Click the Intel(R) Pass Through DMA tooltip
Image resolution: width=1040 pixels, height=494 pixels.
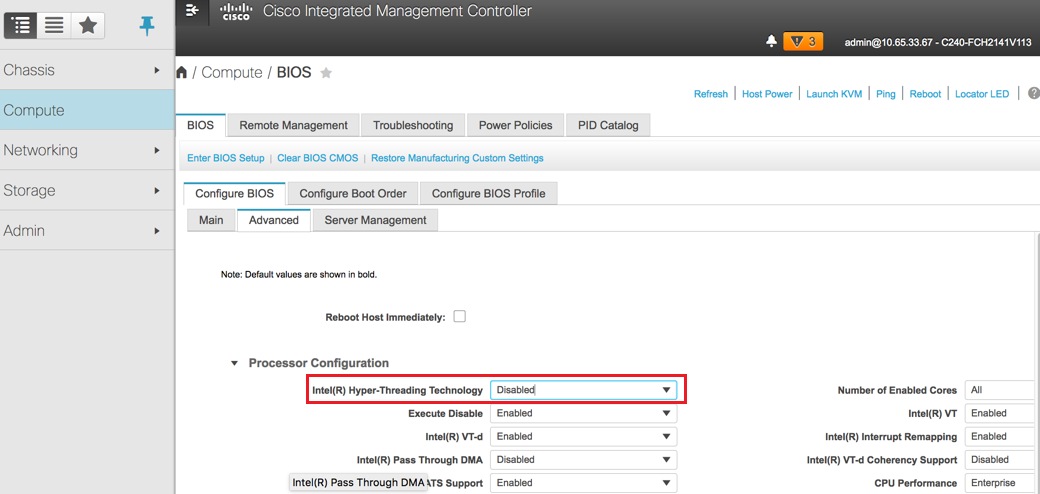[358, 483]
